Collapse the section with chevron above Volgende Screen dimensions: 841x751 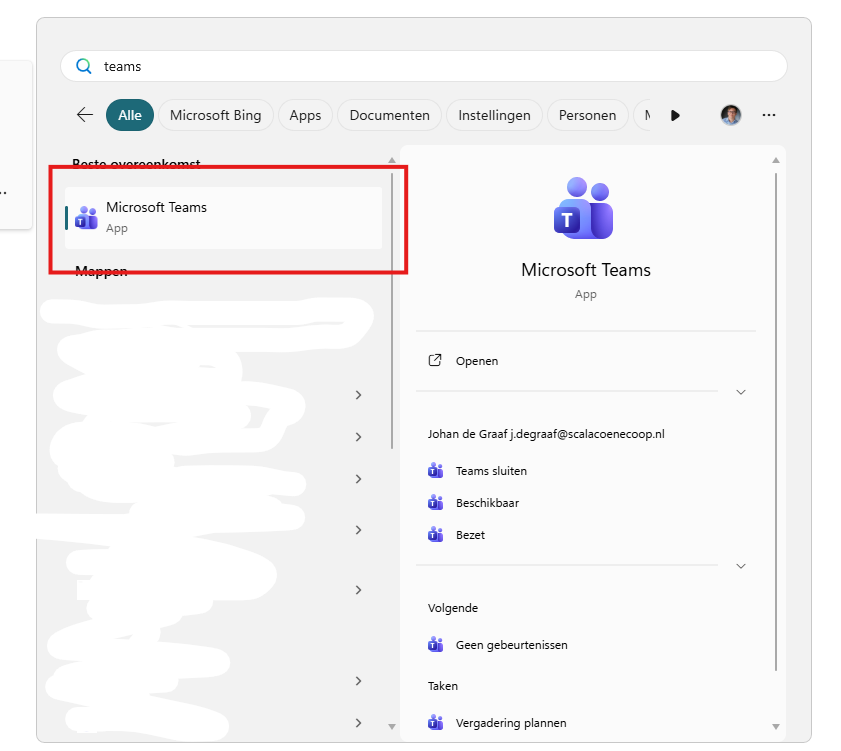coord(741,566)
